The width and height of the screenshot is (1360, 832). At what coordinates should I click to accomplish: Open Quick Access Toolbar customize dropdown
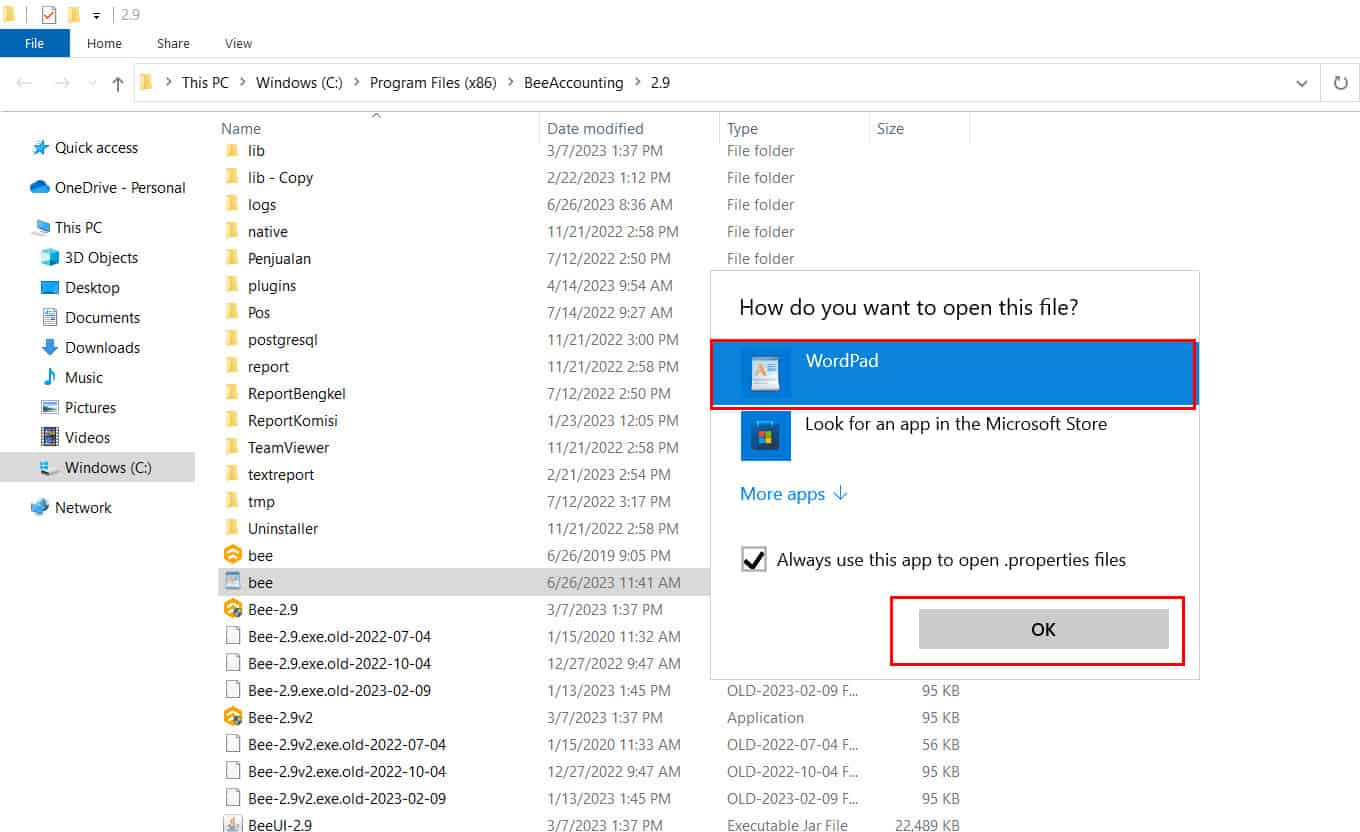point(96,15)
